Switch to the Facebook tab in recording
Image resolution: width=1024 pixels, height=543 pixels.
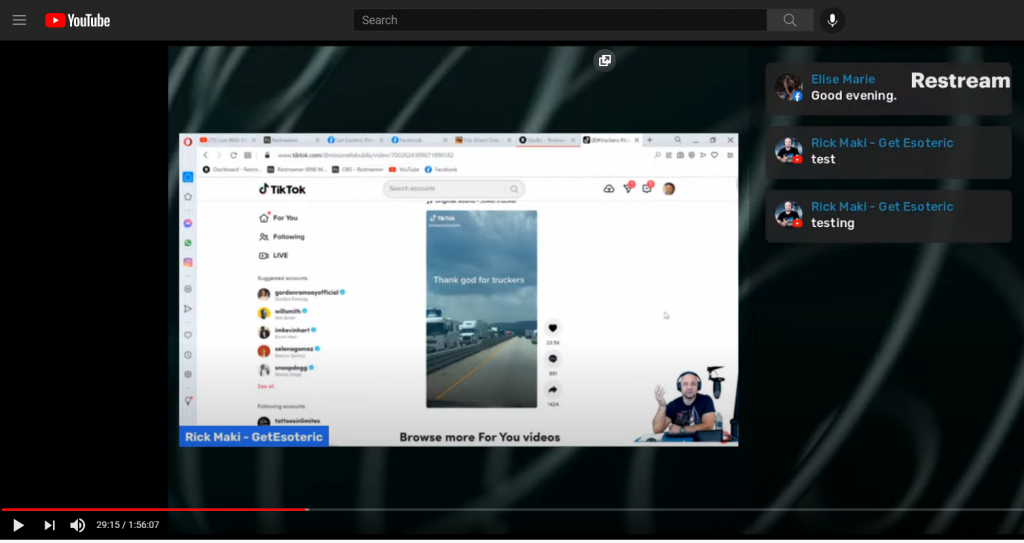419,140
